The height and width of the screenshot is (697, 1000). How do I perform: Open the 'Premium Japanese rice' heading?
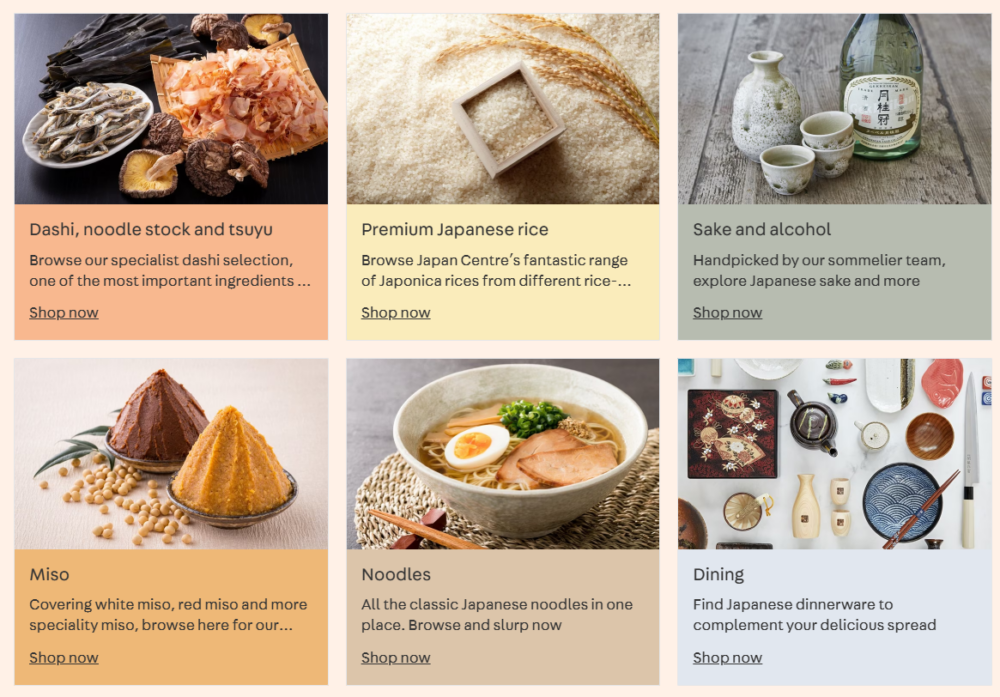(x=455, y=230)
